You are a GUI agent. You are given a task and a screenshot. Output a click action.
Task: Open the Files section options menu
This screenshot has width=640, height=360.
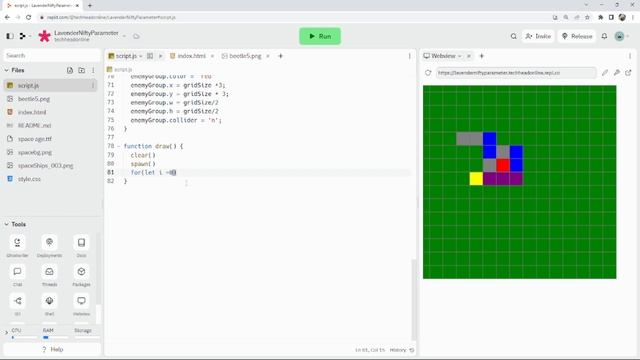tap(93, 70)
